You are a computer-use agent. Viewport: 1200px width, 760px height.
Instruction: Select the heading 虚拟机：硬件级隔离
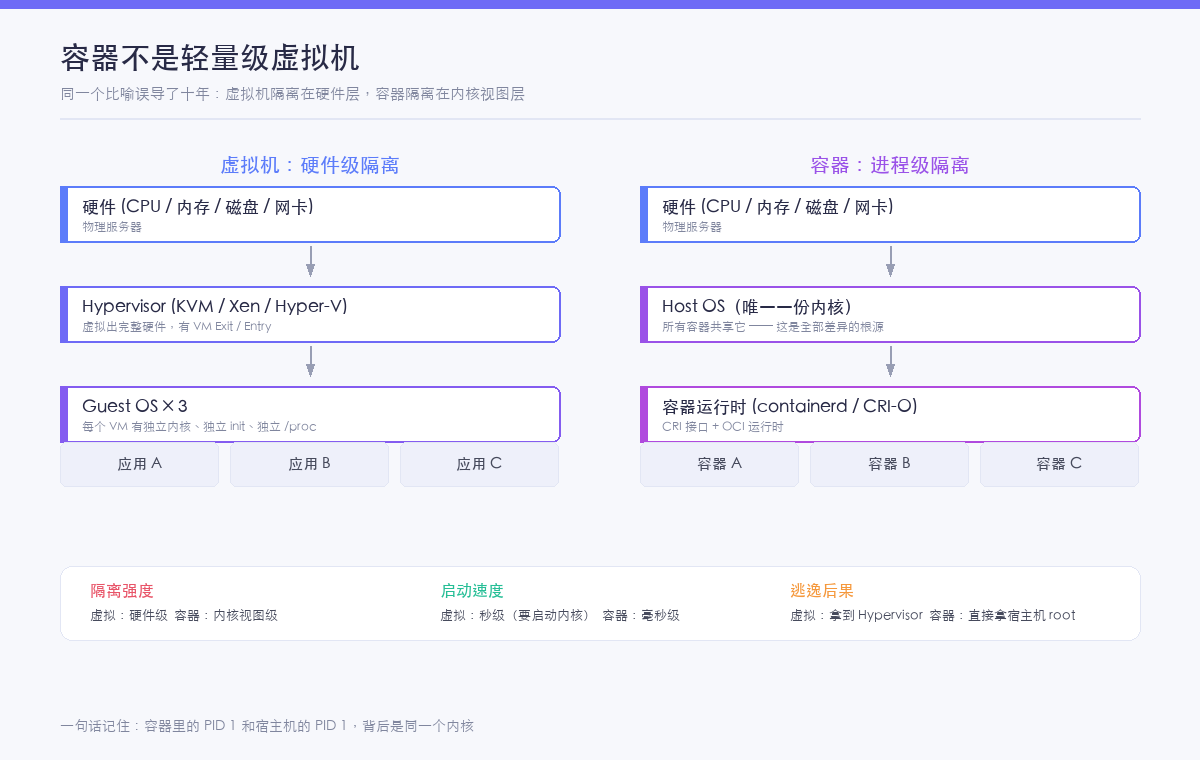point(310,165)
